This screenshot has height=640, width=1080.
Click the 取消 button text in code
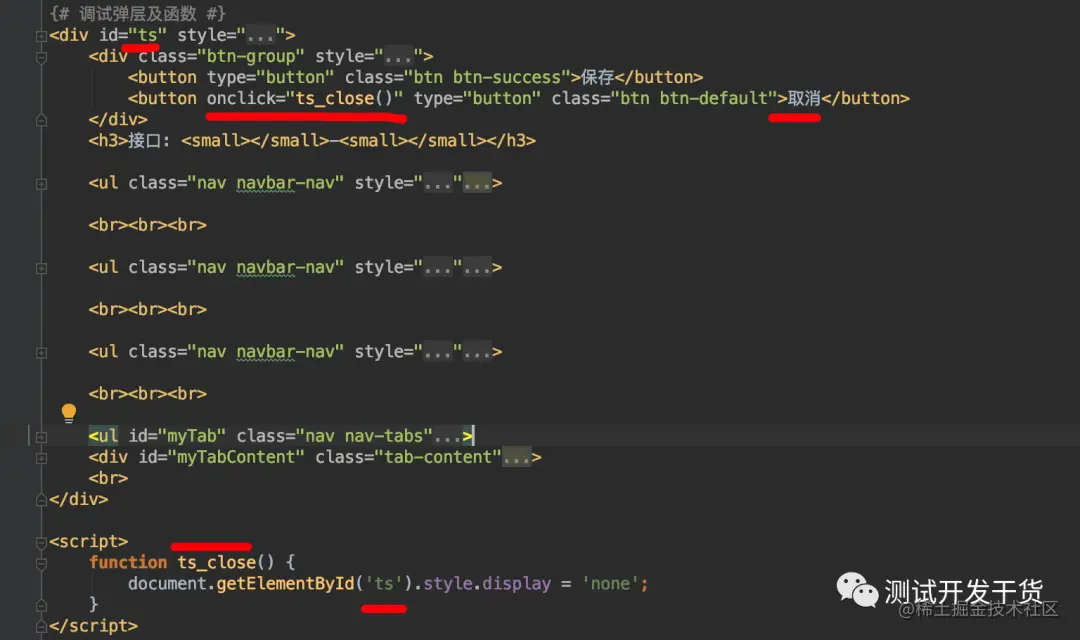(804, 99)
